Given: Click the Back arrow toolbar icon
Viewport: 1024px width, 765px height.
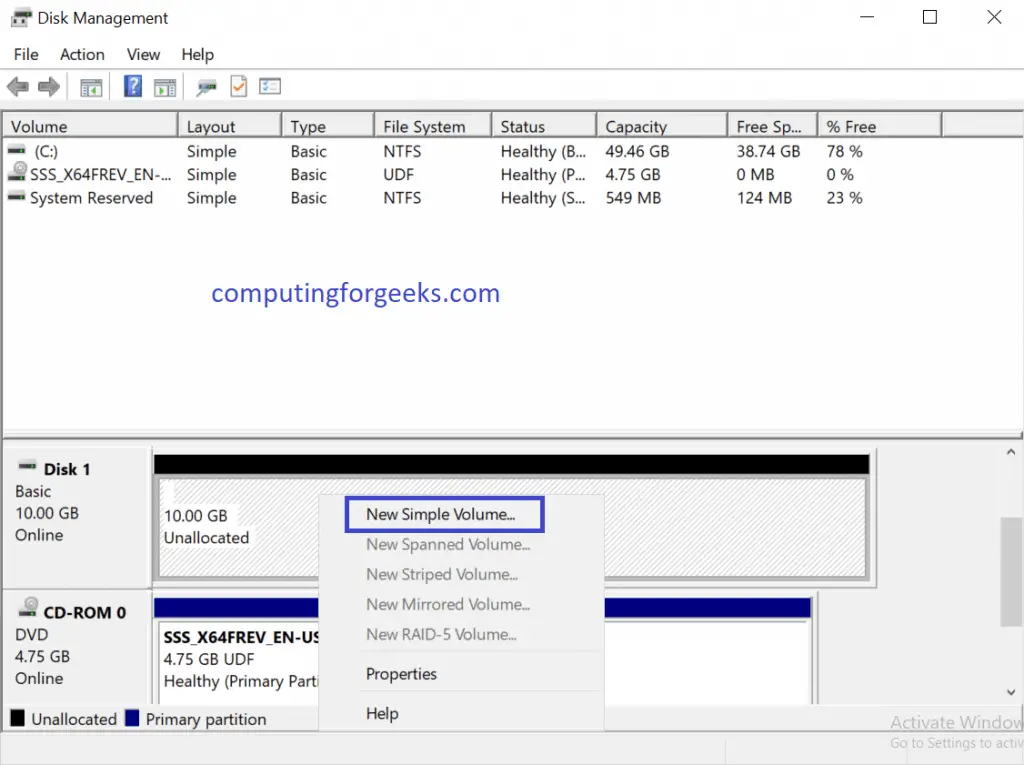Looking at the screenshot, I should (x=18, y=86).
